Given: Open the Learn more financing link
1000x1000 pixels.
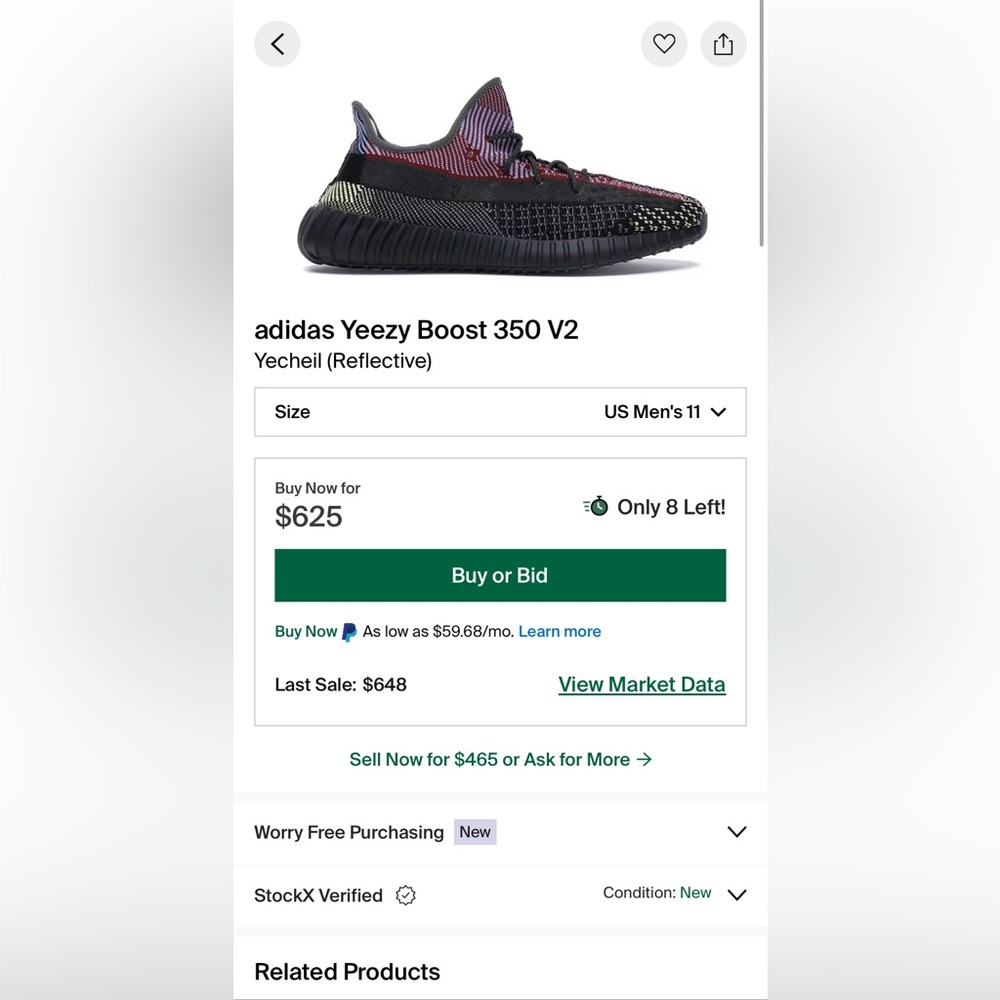Looking at the screenshot, I should tap(559, 632).
